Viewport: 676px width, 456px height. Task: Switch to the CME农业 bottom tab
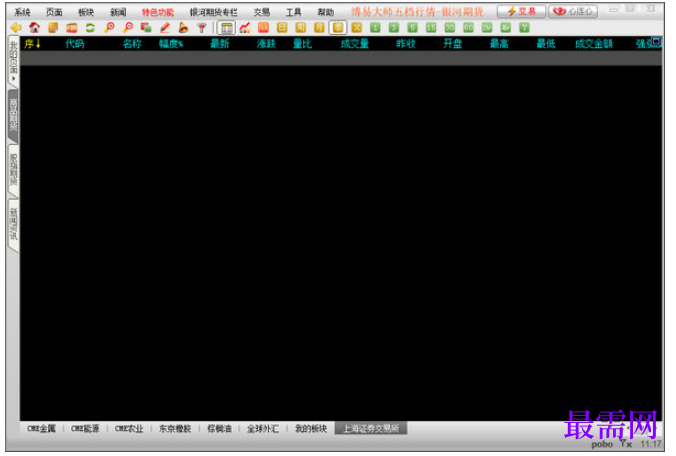[x=129, y=428]
